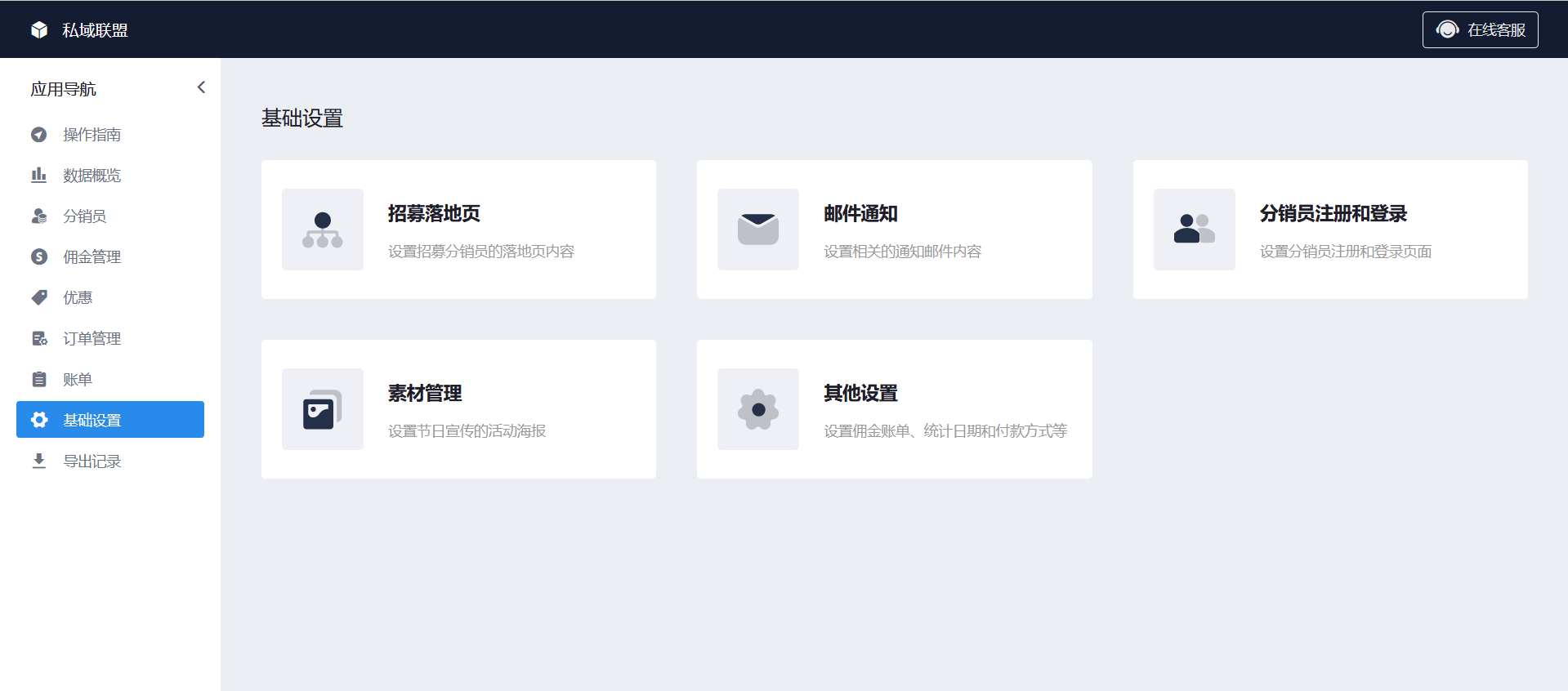The height and width of the screenshot is (691, 1568).
Task: Click the headset icon in 在线客服
Action: 1447,29
